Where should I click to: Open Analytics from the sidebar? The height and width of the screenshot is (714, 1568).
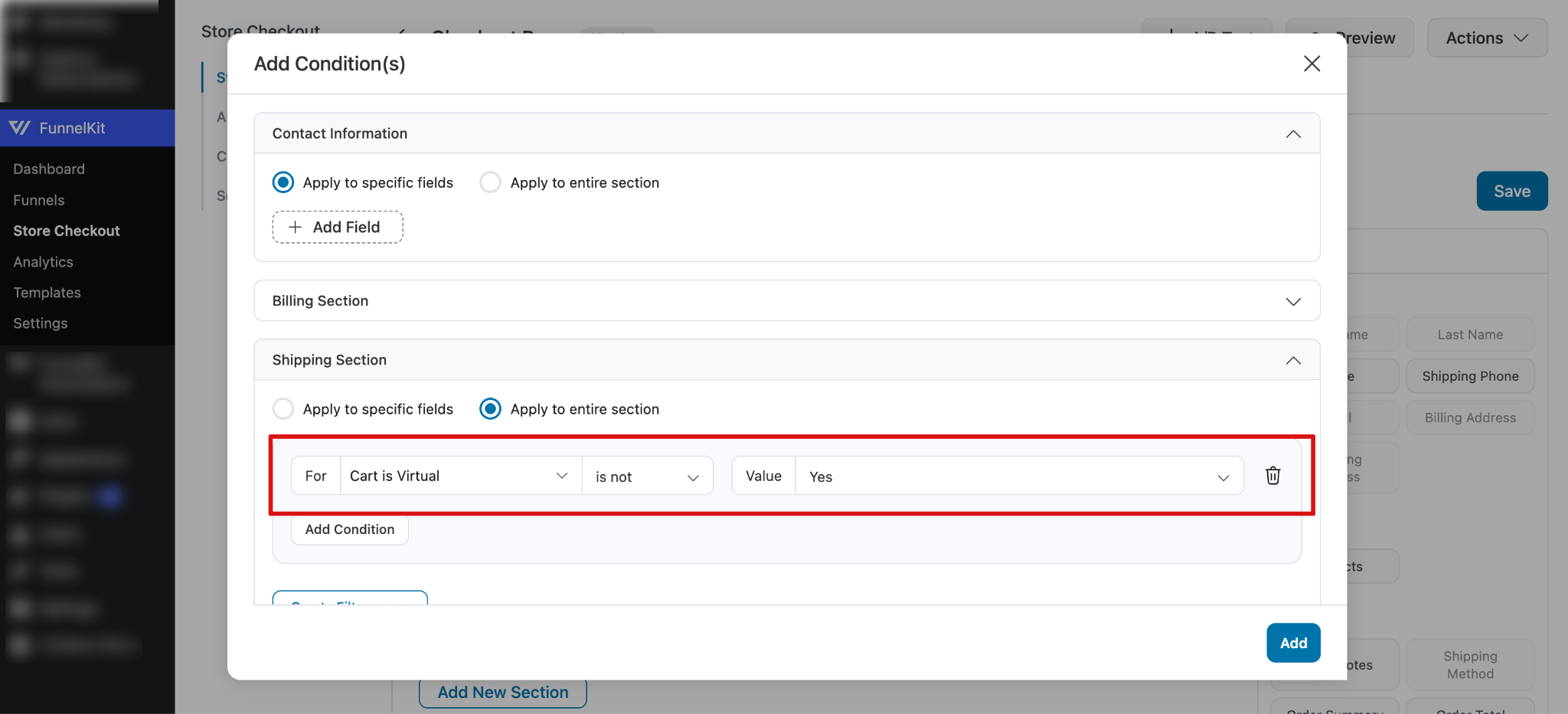pyautogui.click(x=43, y=261)
